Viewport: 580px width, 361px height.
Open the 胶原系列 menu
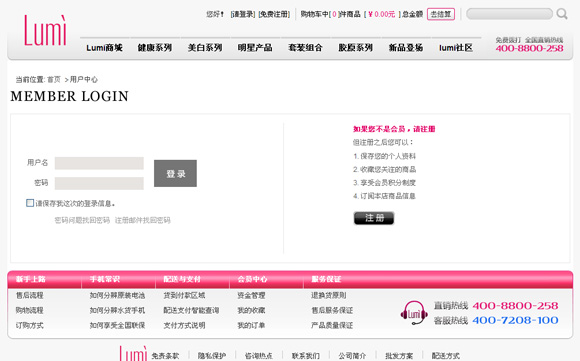coord(355,48)
